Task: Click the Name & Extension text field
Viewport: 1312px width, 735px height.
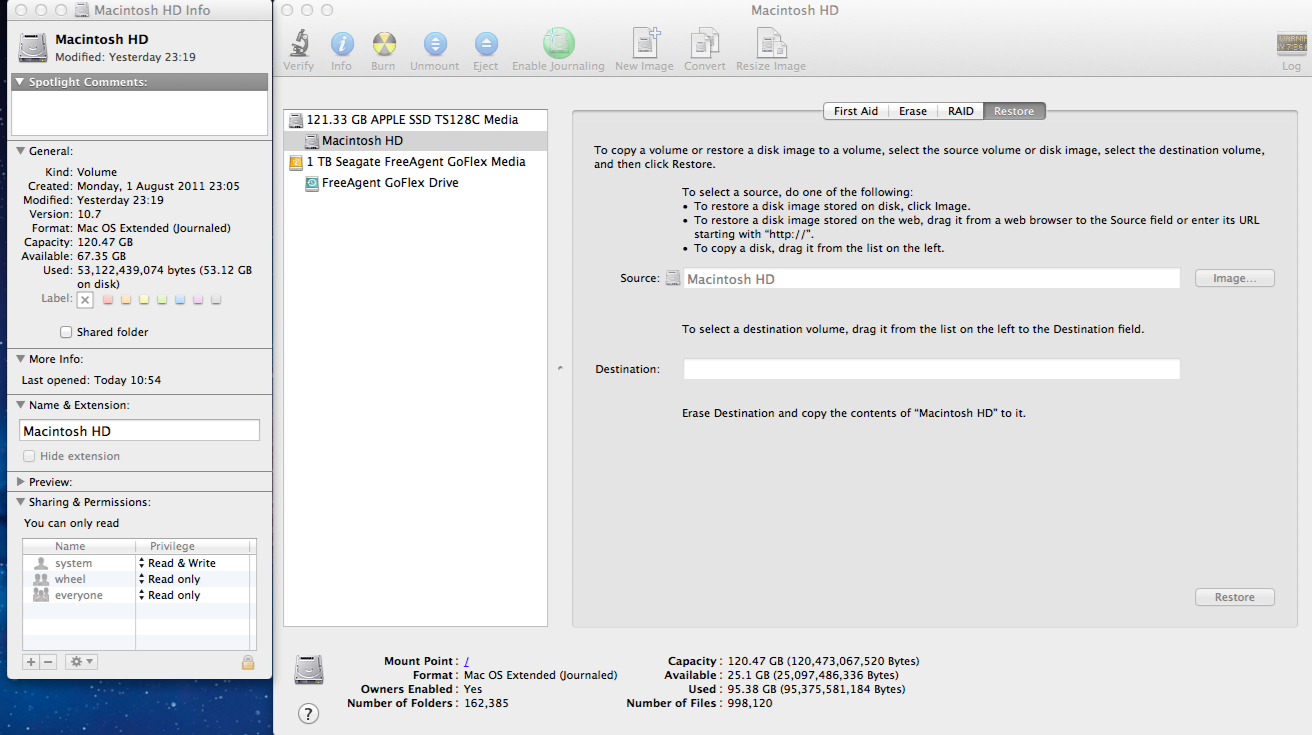Action: 140,431
